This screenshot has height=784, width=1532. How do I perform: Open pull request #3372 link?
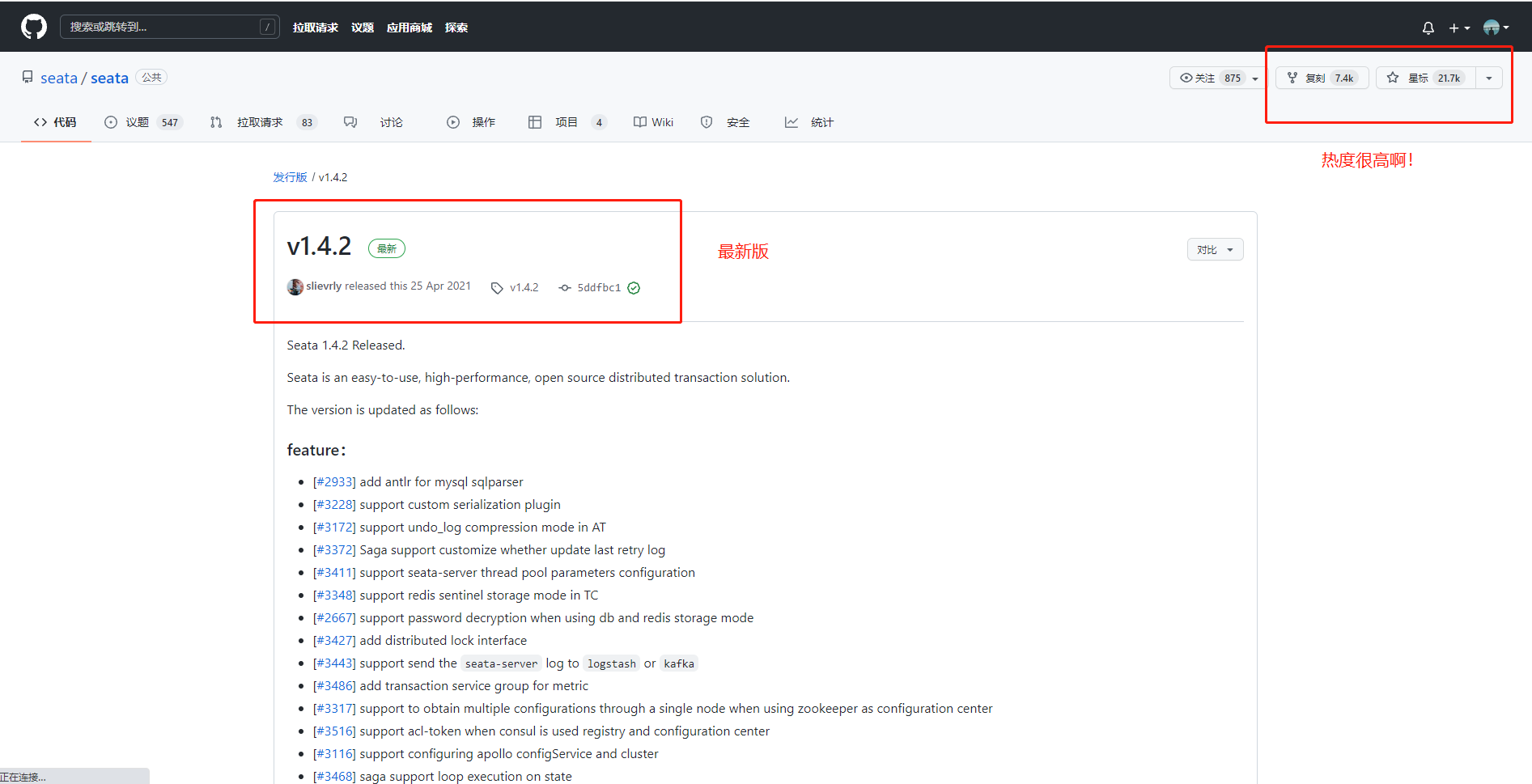tap(334, 550)
